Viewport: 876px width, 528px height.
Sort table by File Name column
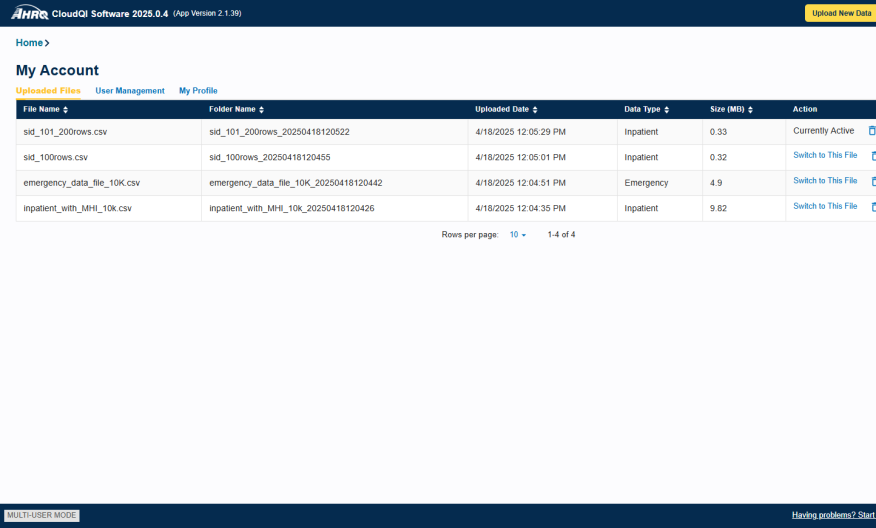[45, 109]
